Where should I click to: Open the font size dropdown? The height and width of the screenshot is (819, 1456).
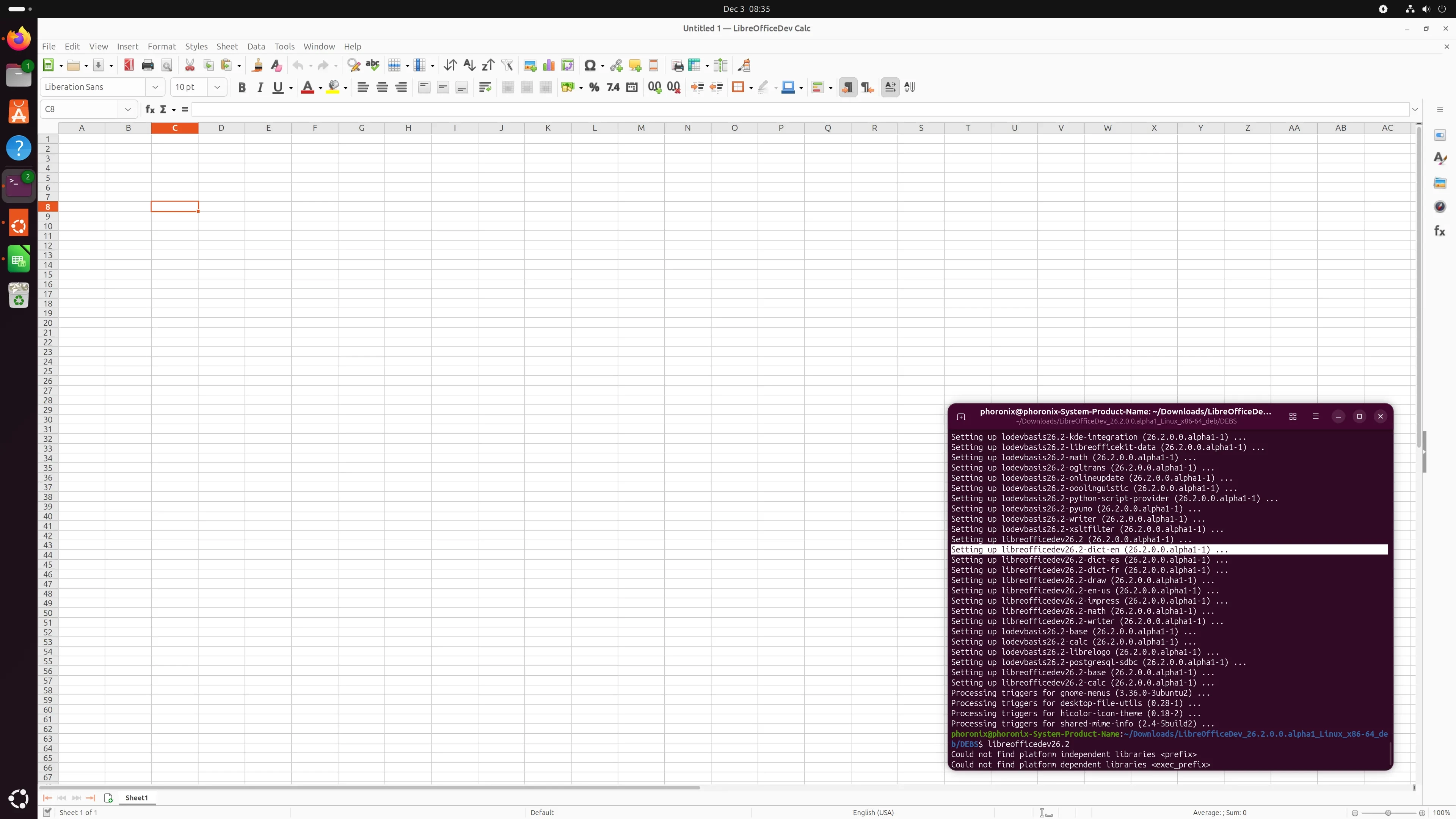click(217, 87)
